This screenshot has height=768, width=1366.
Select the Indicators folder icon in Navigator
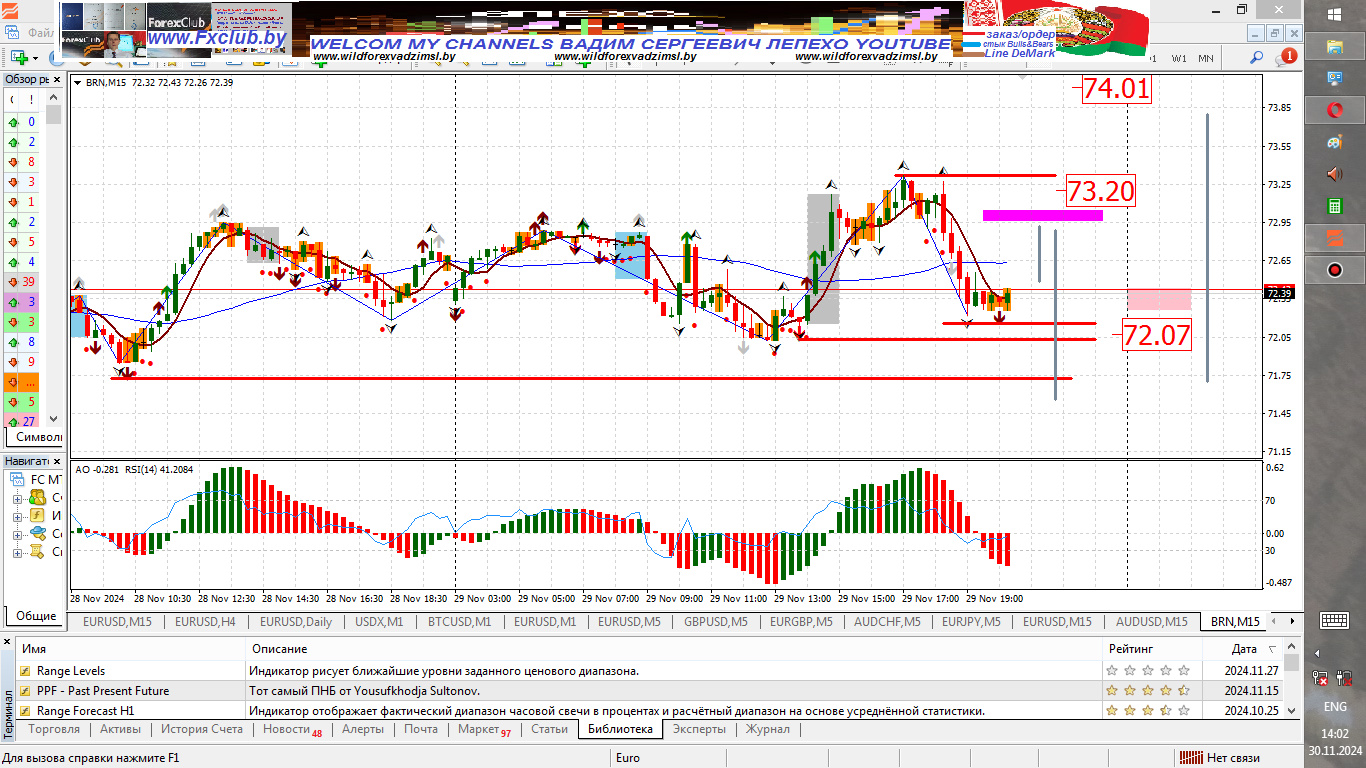37,515
